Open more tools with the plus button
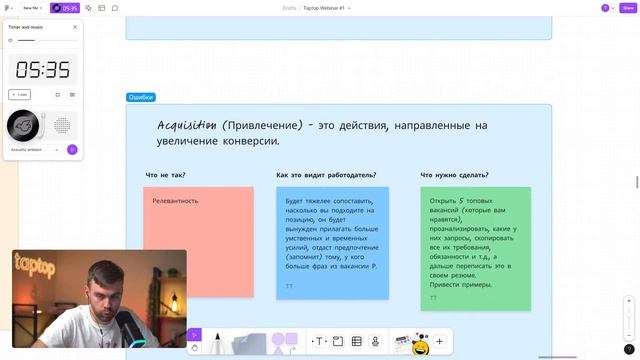 tap(440, 341)
